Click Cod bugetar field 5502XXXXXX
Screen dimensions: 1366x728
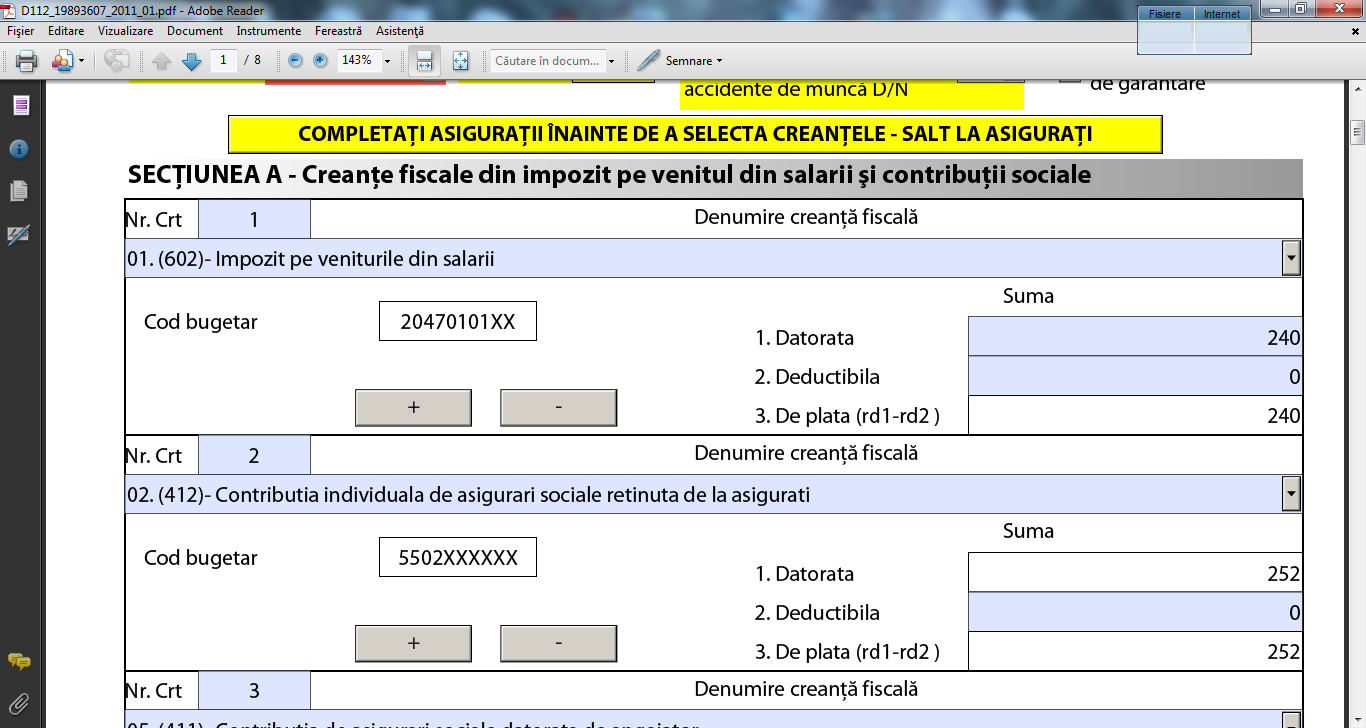[458, 557]
